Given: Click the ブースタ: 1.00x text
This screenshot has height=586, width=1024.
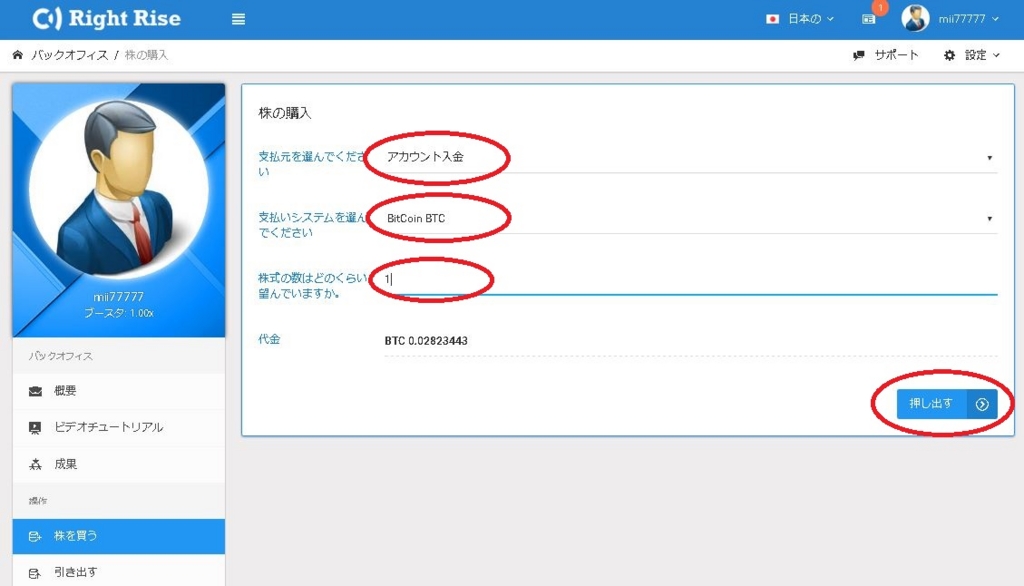Looking at the screenshot, I should [119, 313].
